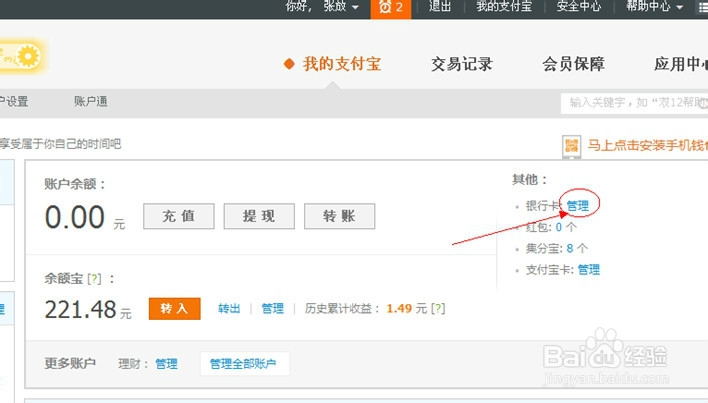The width and height of the screenshot is (708, 403).
Task: Click 马上点击安装手机钱包 link
Action: [647, 145]
